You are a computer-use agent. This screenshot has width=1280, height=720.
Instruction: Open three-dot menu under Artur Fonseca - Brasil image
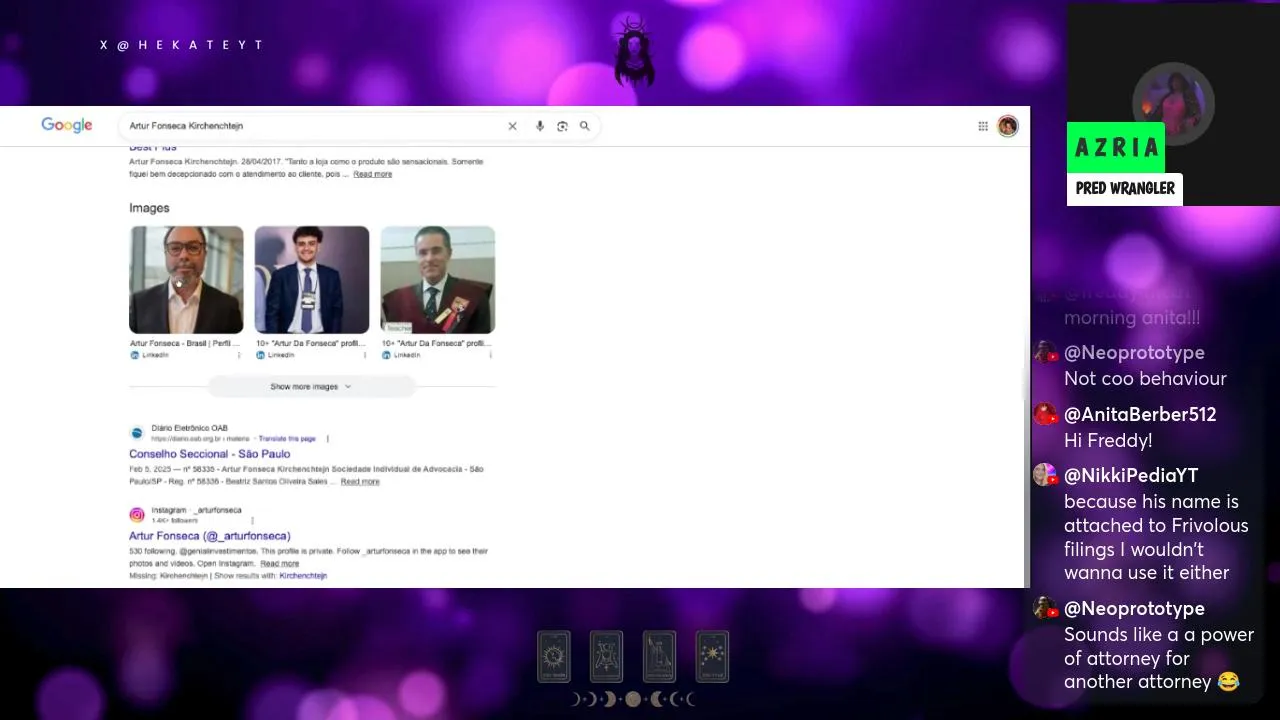pos(239,355)
